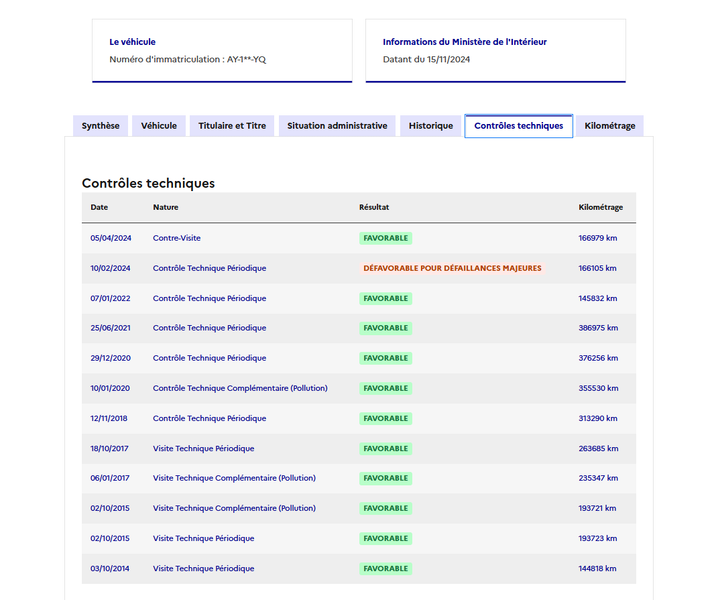Select the 10/01/2020 Contrôle Technique Complémentaire entry
The height and width of the screenshot is (600, 716).
359,388
